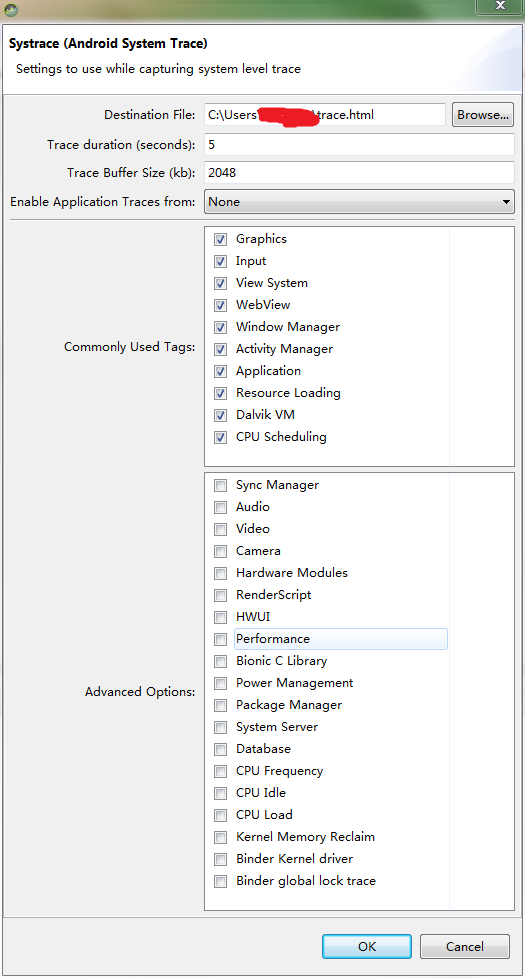Click the Trace duration seconds field
The width and height of the screenshot is (525, 978).
[x=359, y=145]
